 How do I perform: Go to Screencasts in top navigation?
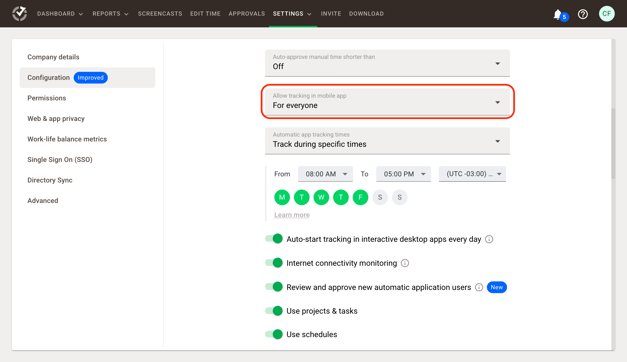pos(160,14)
